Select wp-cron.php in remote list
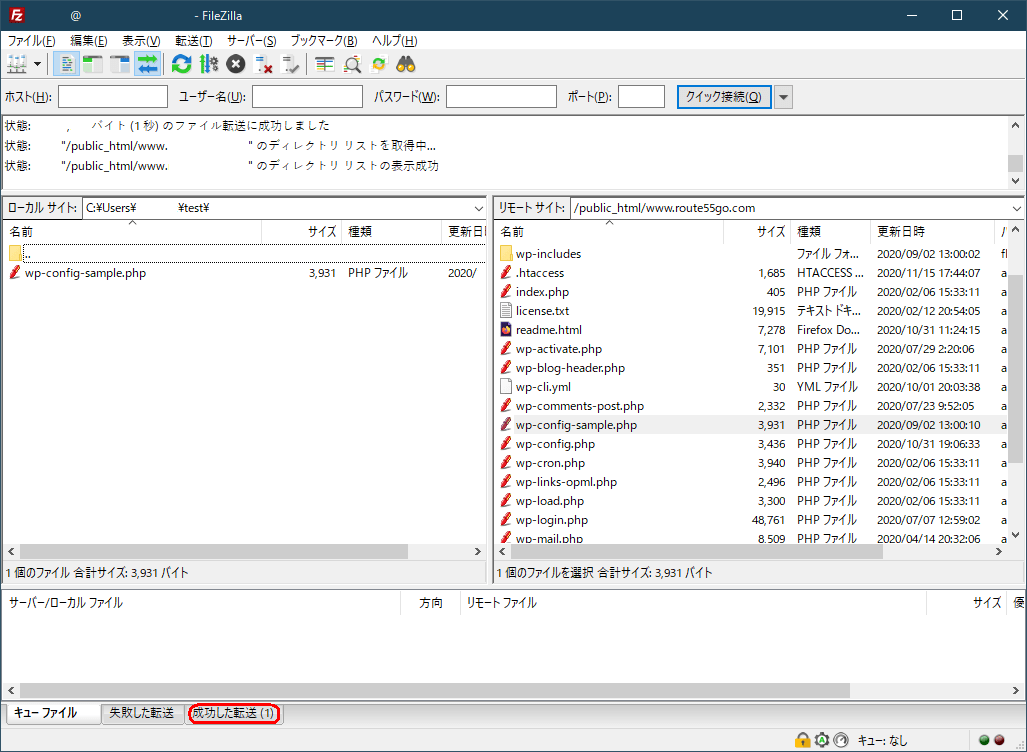The image size is (1027, 752). pyautogui.click(x=751, y=462)
